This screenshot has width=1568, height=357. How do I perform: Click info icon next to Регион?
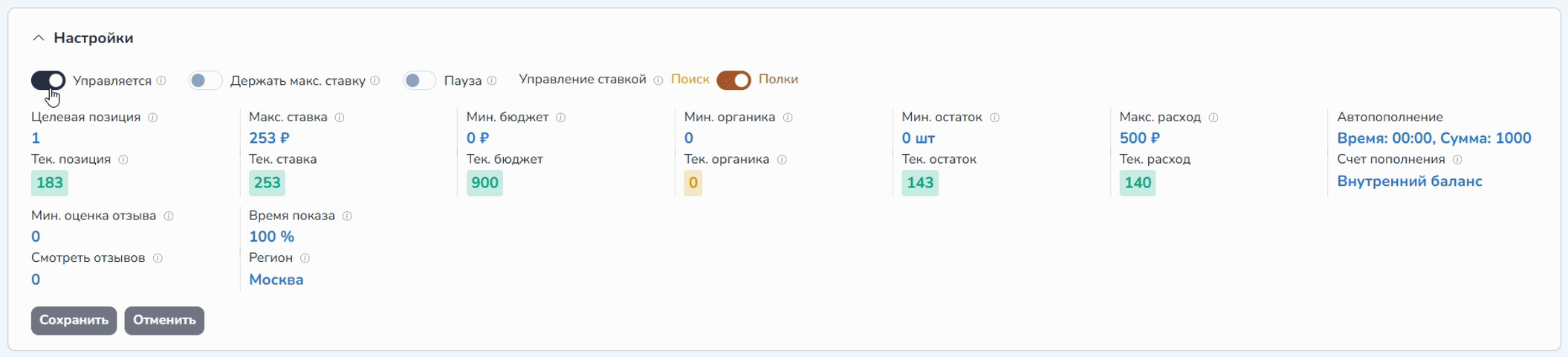[305, 258]
